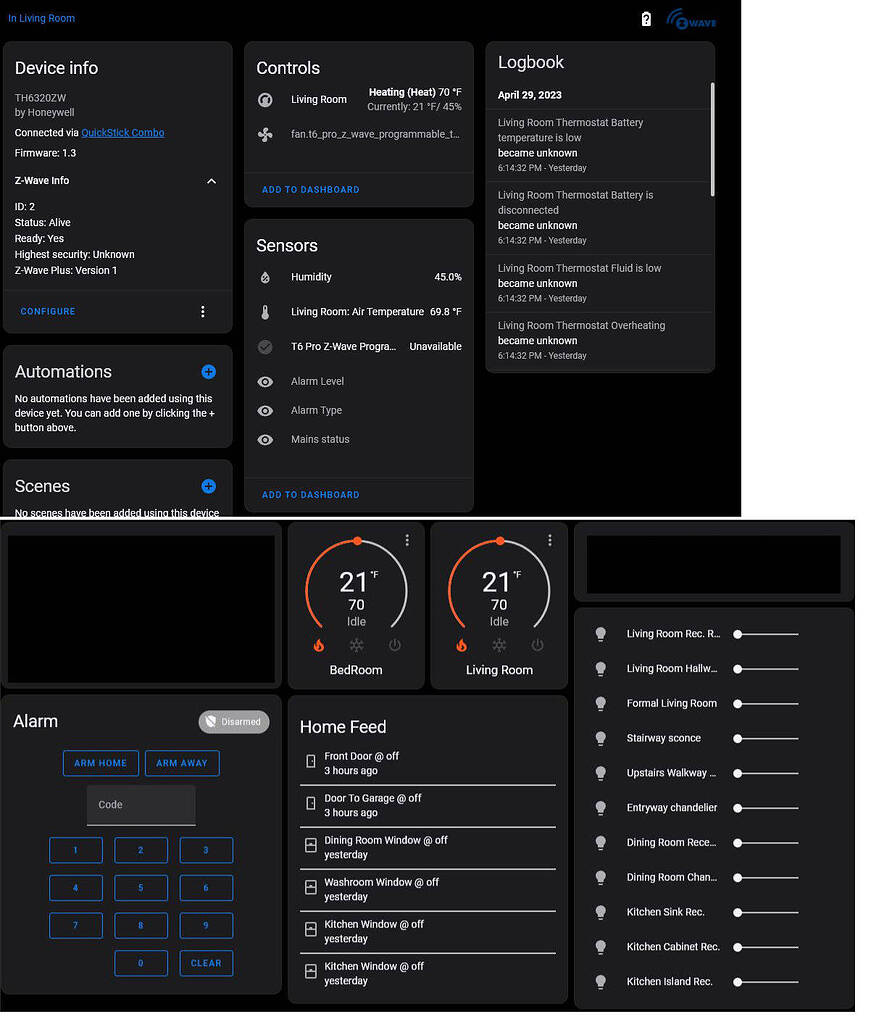
Task: Click the Entryway chandelier bulb icon
Action: coord(601,807)
